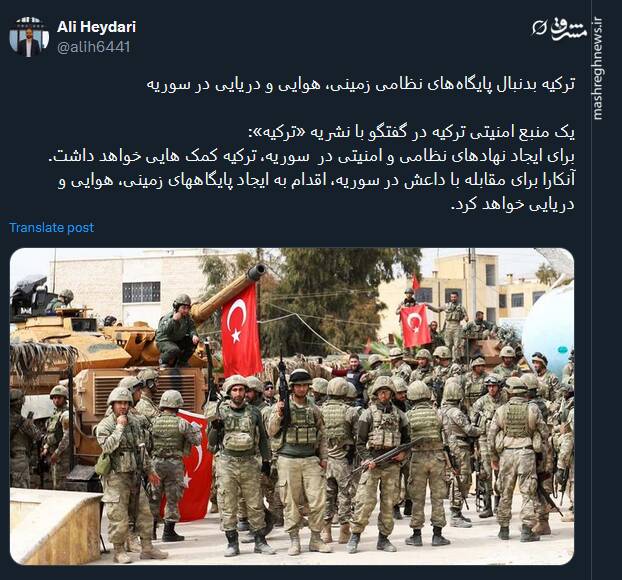Click the line starting with آنکارا برای مقابله
Image resolution: width=622 pixels, height=580 pixels.
point(316,181)
